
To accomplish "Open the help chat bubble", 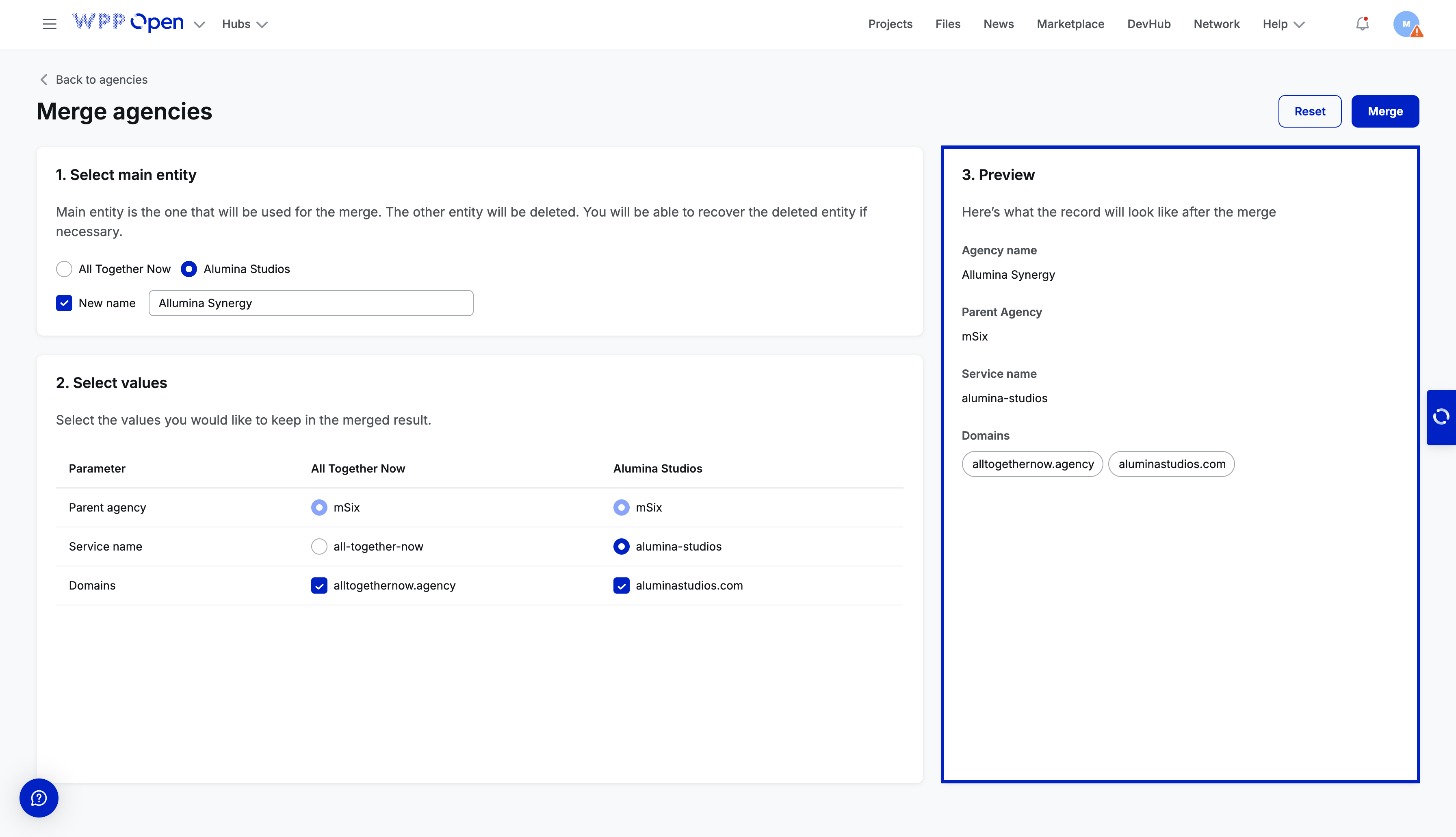I will point(39,798).
